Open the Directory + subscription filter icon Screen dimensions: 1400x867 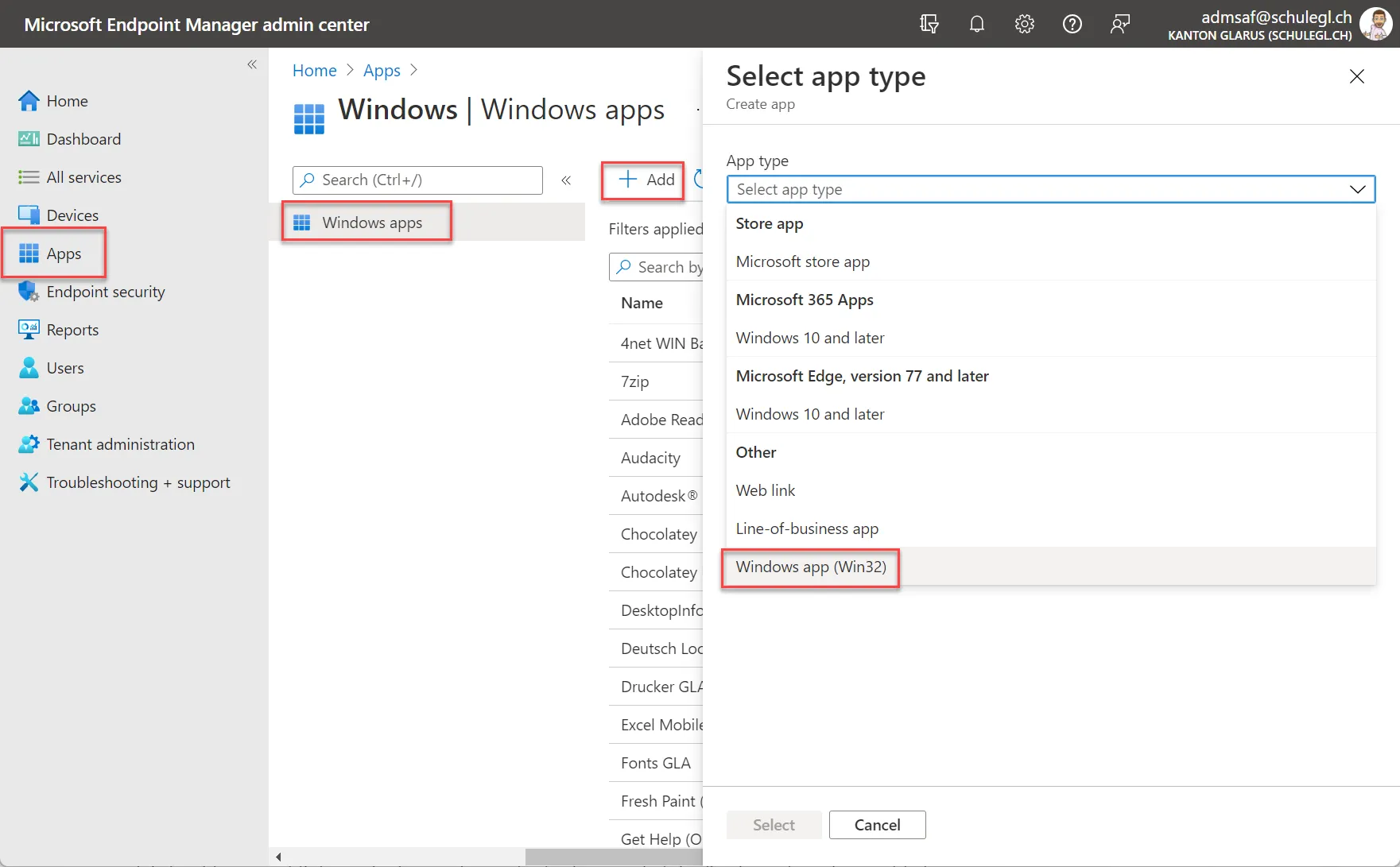(929, 24)
